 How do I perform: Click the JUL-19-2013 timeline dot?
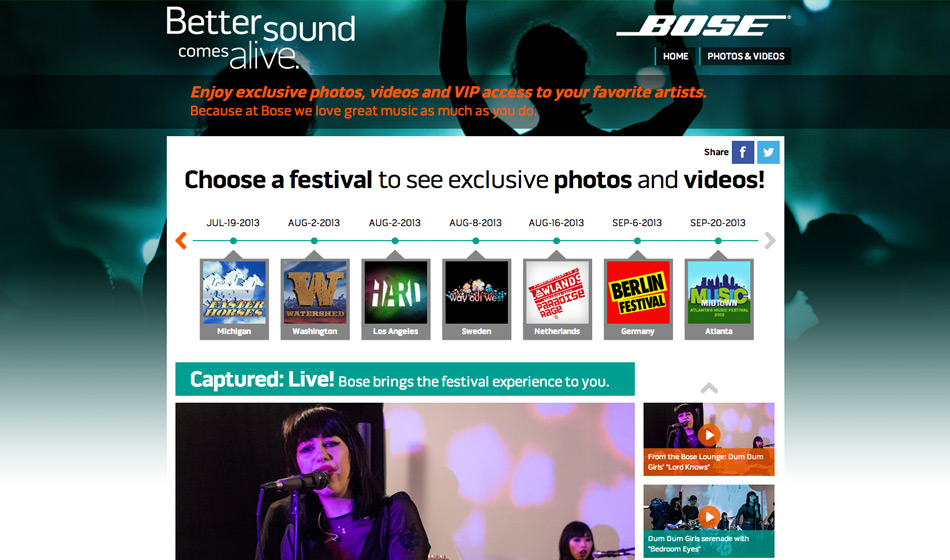coord(233,241)
